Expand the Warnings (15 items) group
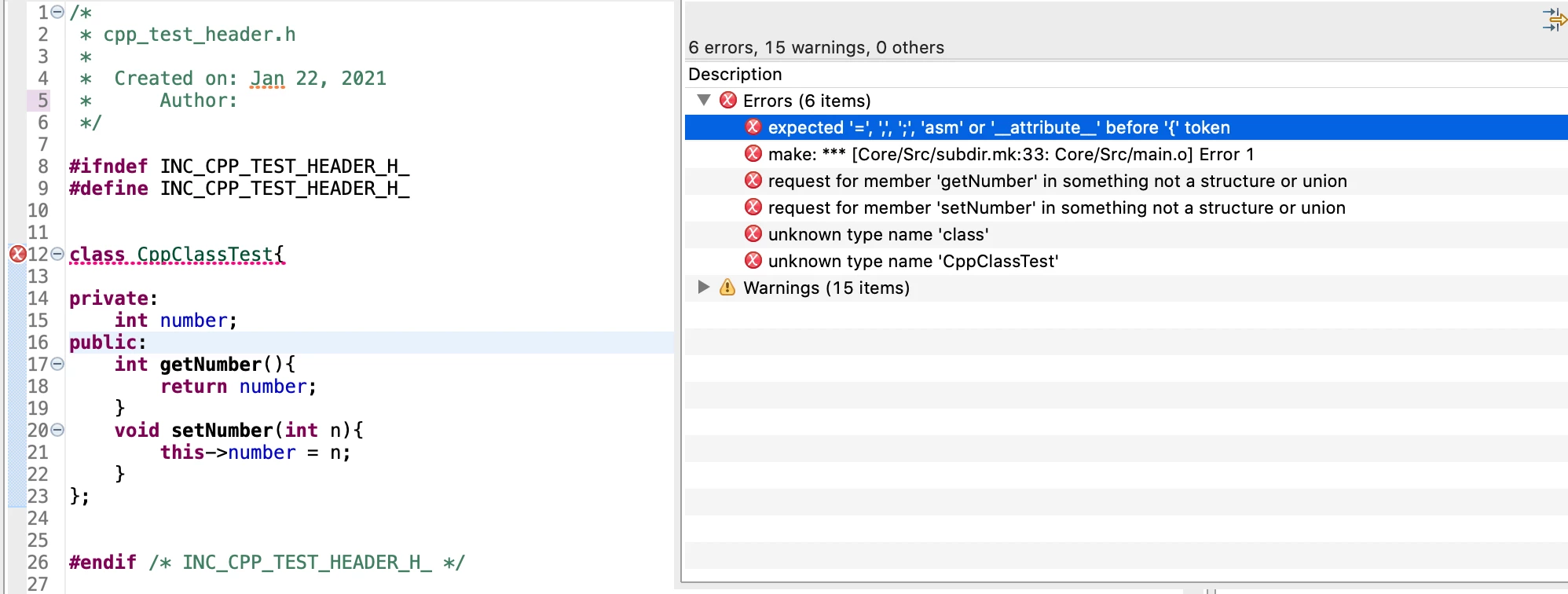This screenshot has height=594, width=1568. (704, 287)
